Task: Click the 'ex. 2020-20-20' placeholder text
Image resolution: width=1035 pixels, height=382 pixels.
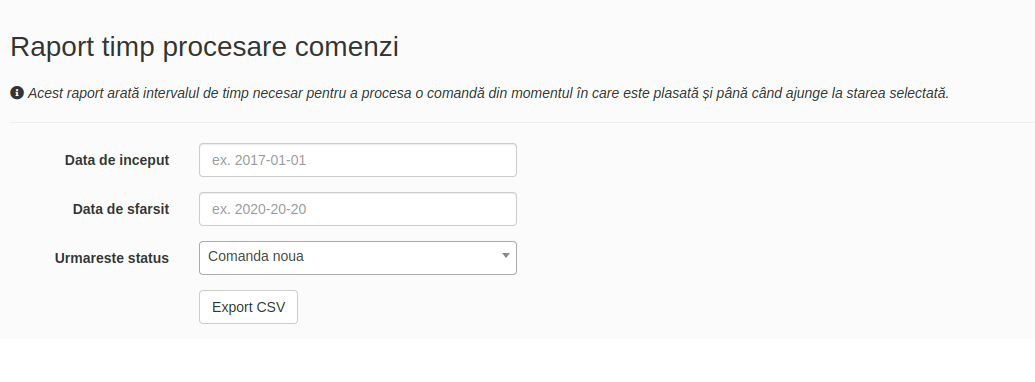Action: pos(259,209)
